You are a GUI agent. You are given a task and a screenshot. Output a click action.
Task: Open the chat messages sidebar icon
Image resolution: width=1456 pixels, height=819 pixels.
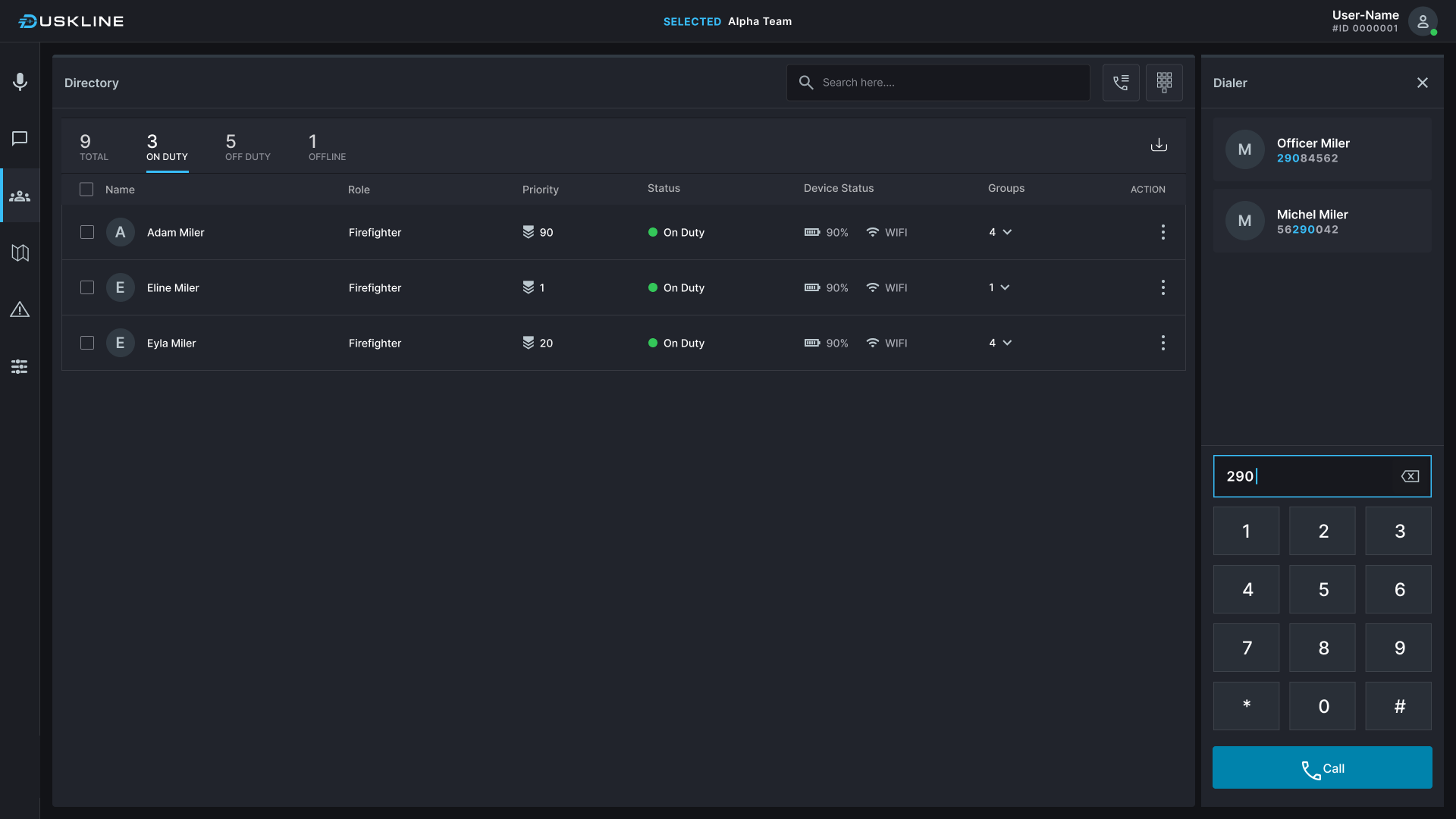point(20,138)
